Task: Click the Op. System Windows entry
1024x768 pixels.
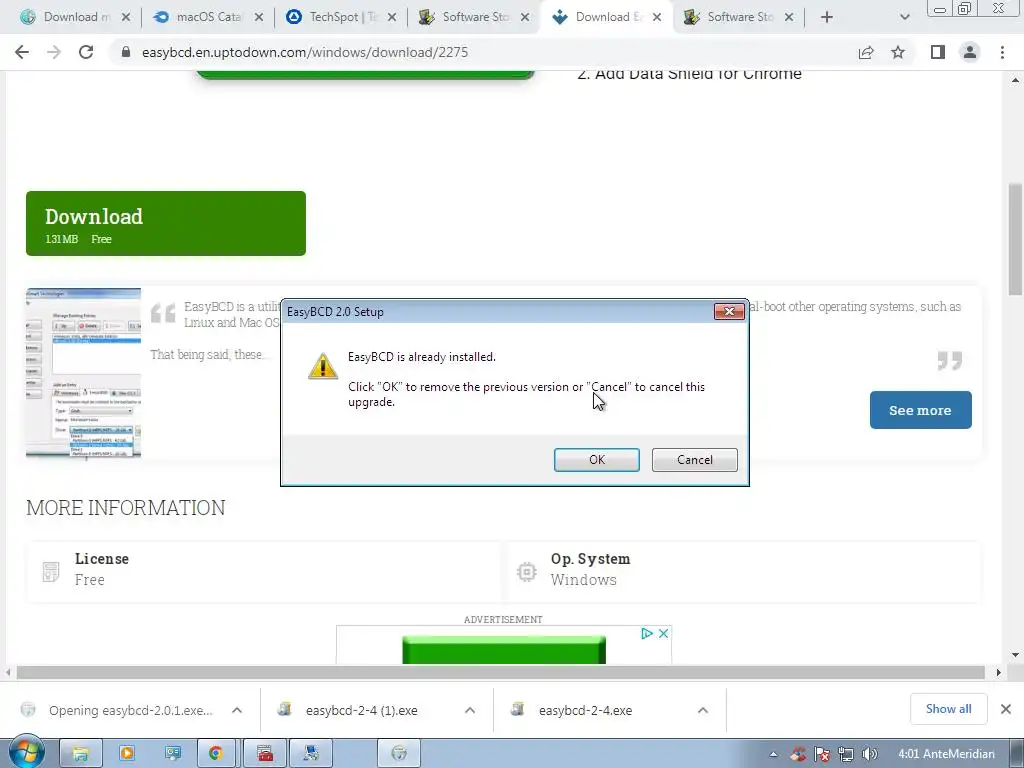Action: tap(743, 570)
